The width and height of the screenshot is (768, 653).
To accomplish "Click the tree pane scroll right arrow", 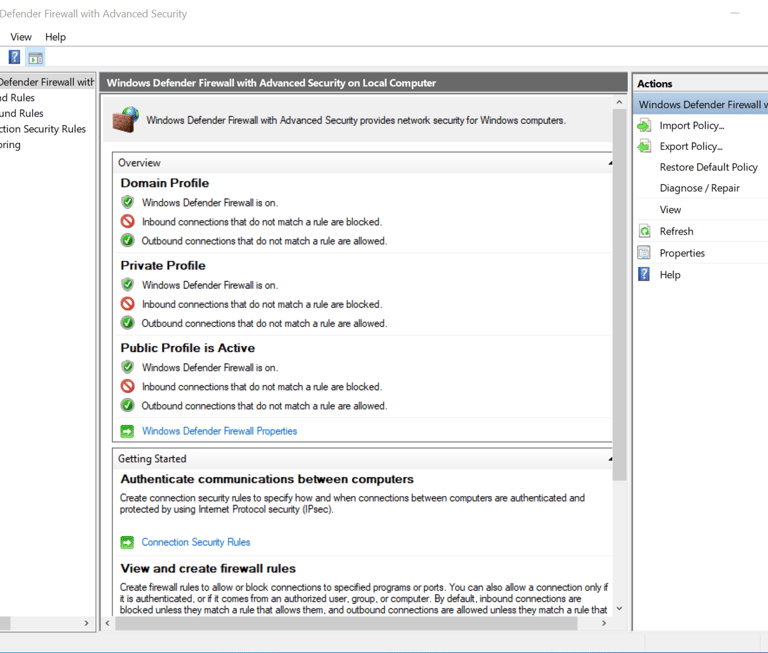I will 87,623.
